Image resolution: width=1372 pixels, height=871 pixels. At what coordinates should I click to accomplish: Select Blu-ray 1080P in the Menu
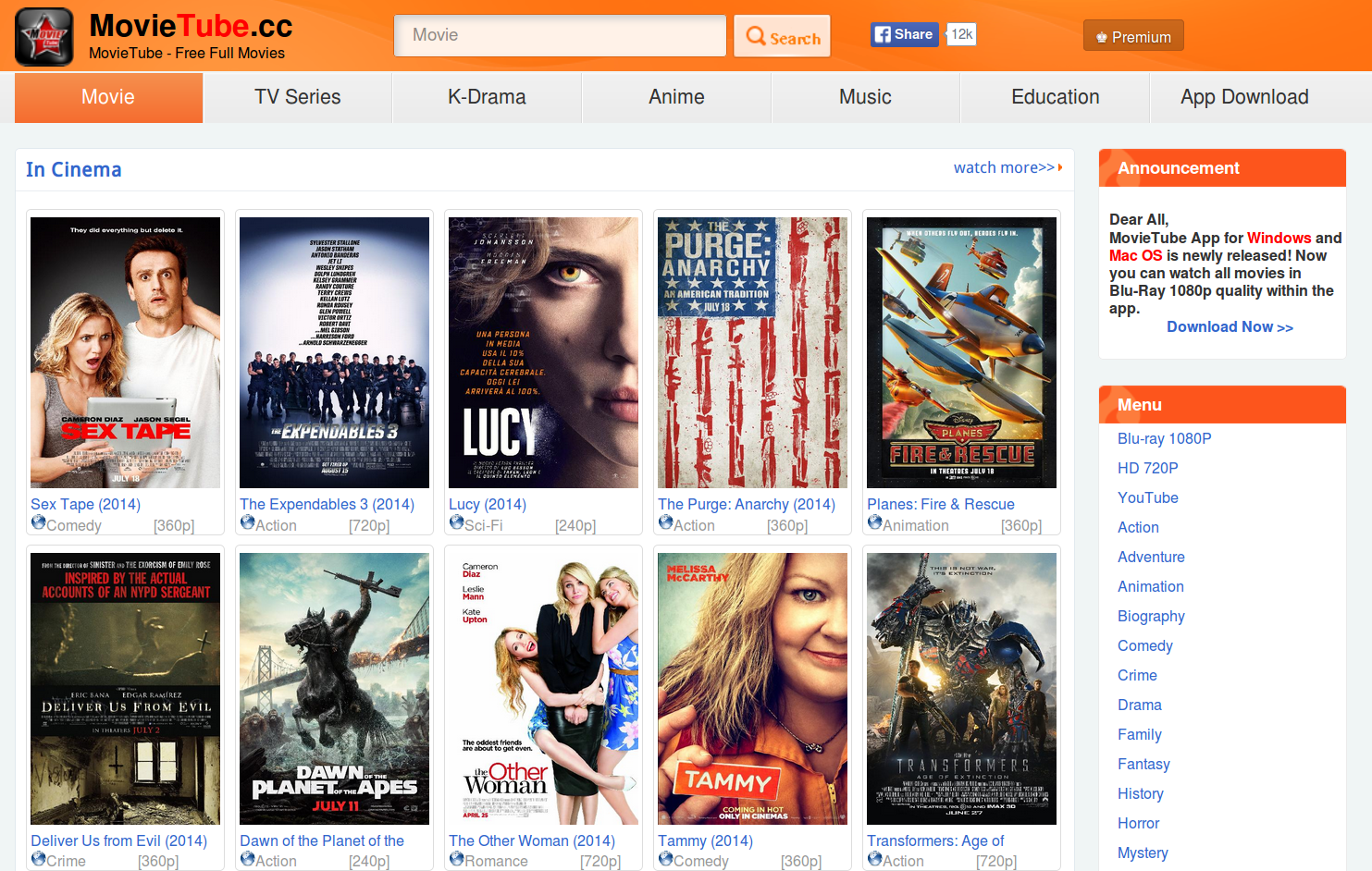coord(1165,438)
